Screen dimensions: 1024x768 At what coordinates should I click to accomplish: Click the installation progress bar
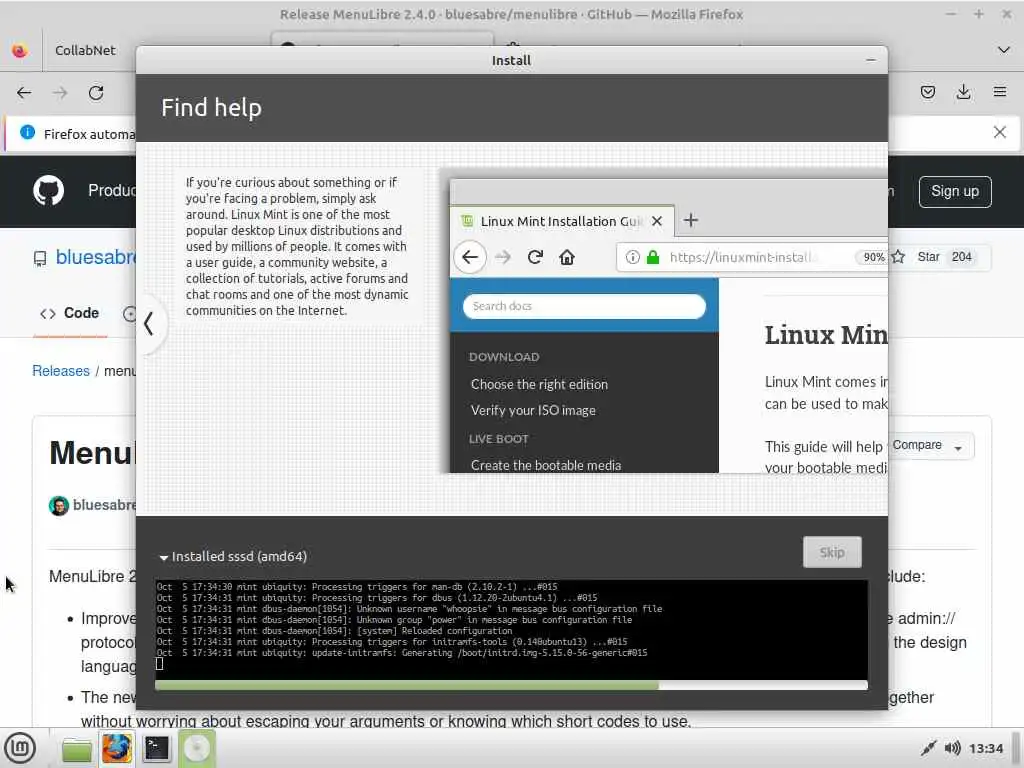tap(511, 685)
